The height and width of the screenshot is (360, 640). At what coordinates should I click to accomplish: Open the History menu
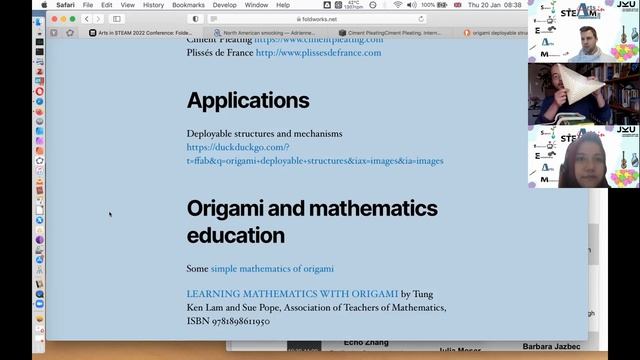(x=153, y=5)
